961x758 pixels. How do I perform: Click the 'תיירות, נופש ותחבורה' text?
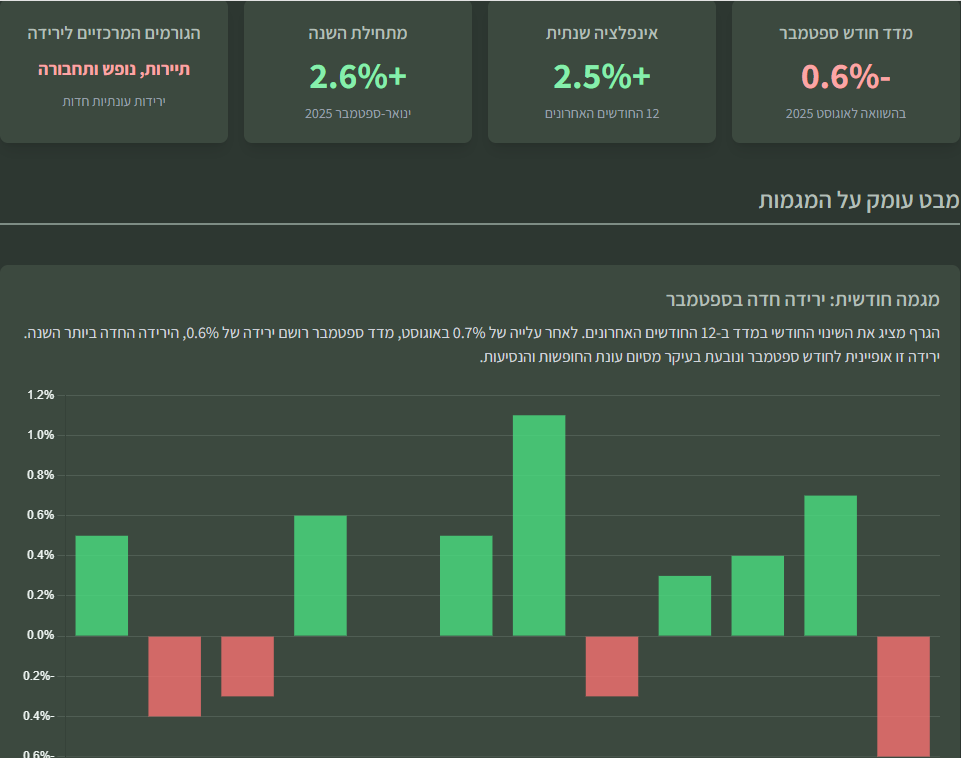click(114, 69)
